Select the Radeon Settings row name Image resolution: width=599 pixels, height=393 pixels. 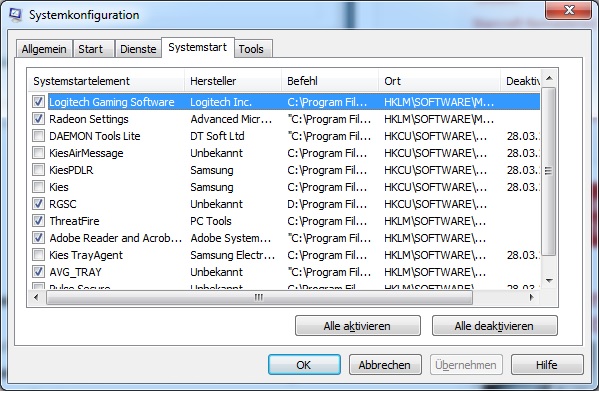(x=89, y=119)
